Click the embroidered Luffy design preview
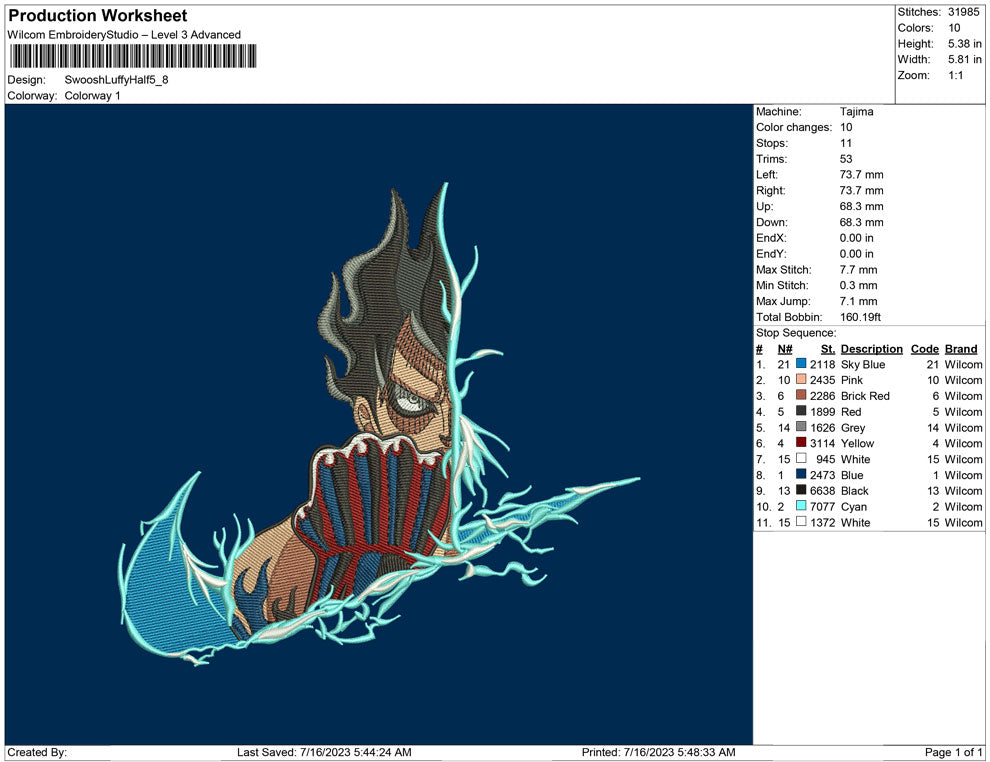 pyautogui.click(x=379, y=424)
